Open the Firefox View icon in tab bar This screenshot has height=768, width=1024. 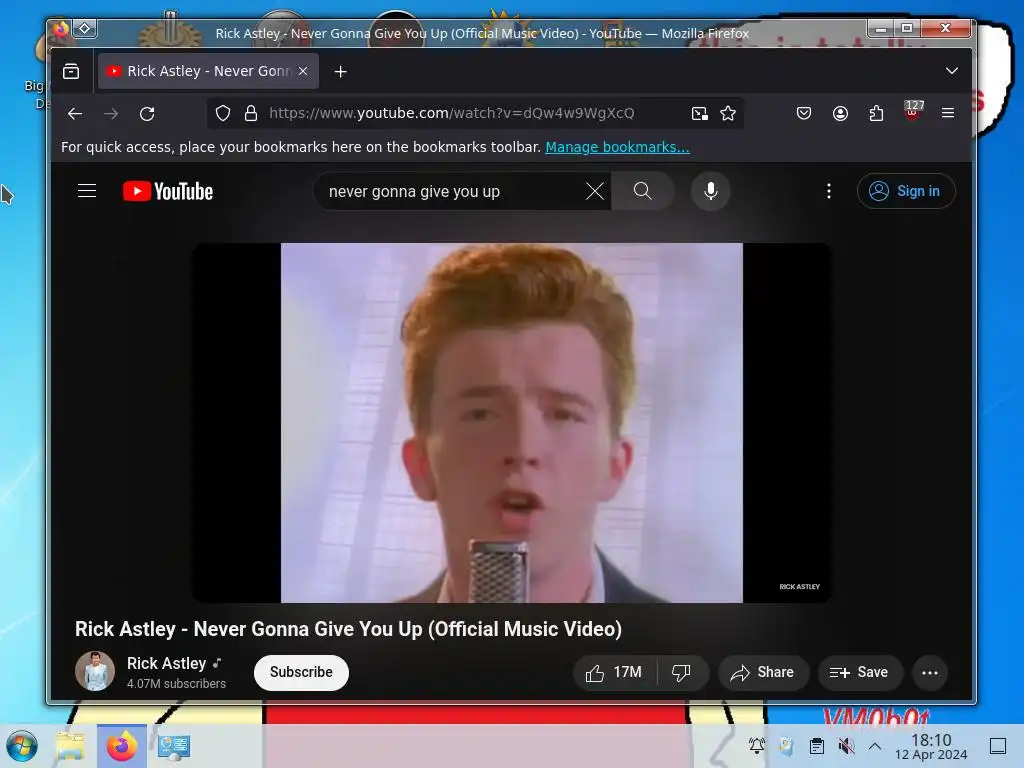pos(71,71)
